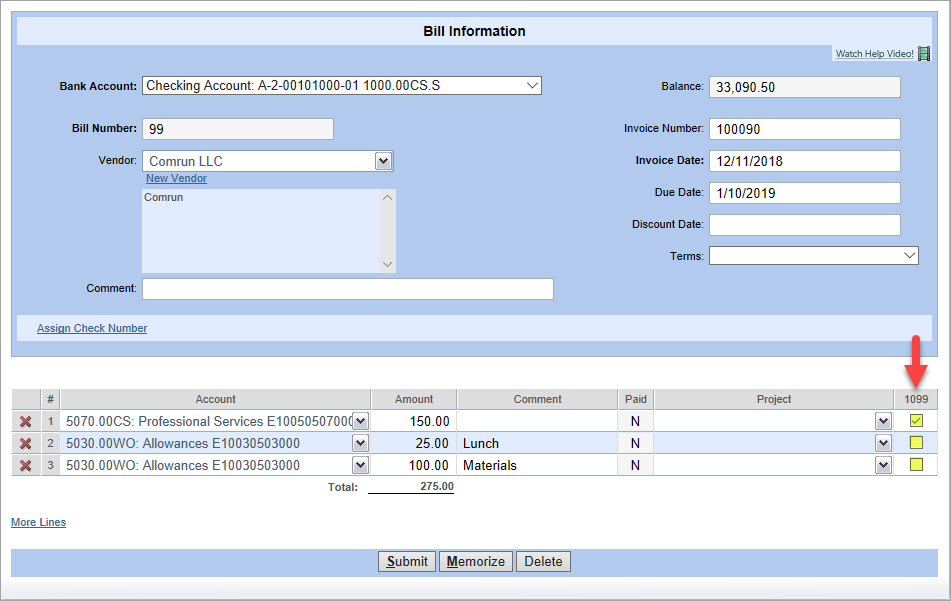Image resolution: width=951 pixels, height=601 pixels.
Task: Click the Assign Check Number link
Action: (x=92, y=328)
